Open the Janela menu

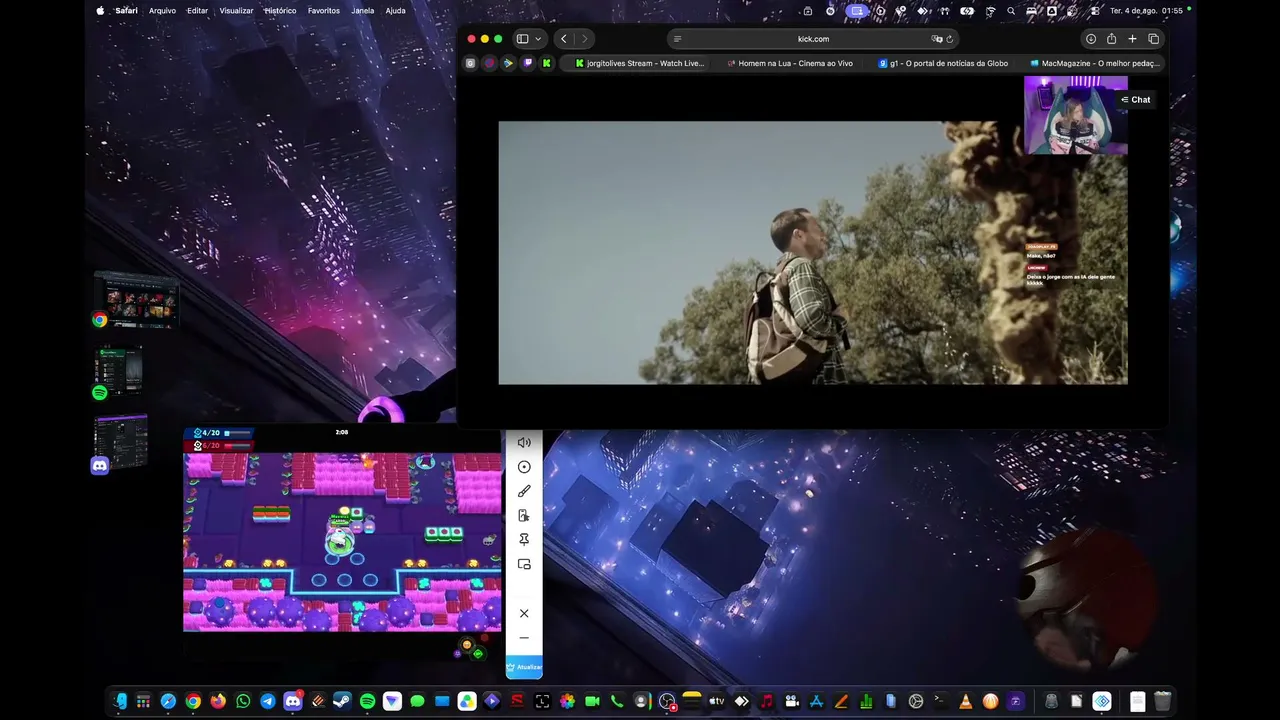point(363,10)
